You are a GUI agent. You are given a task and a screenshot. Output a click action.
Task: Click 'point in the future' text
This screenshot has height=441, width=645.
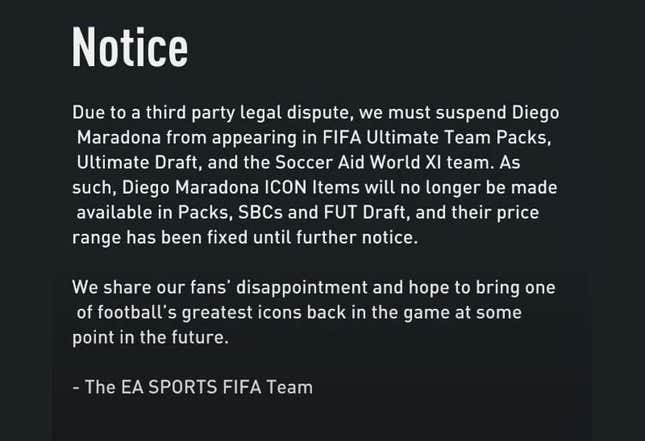tap(150, 338)
